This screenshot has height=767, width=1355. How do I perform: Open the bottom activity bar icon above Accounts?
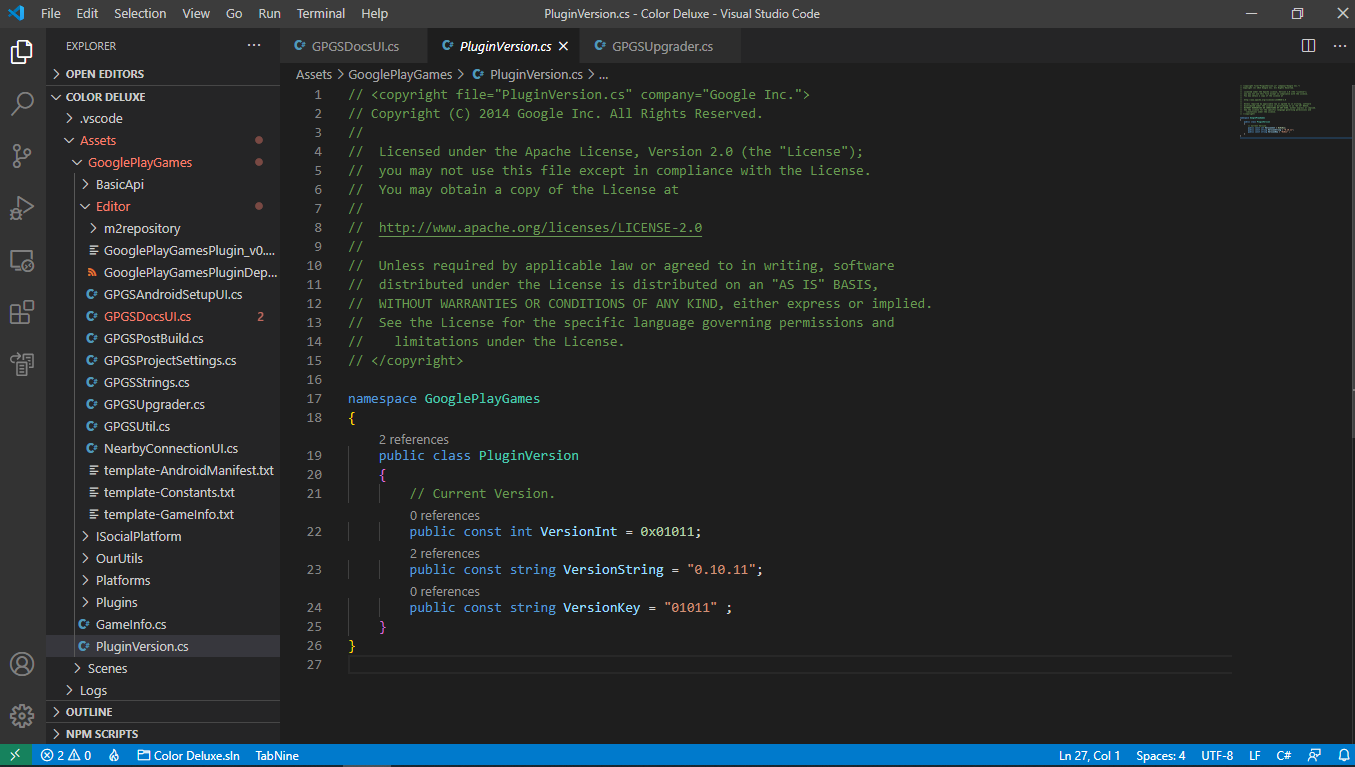click(22, 364)
